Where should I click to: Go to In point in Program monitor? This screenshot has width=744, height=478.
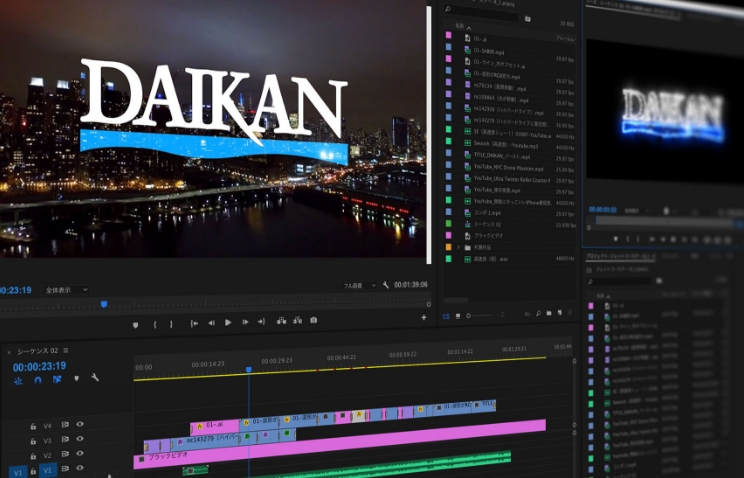194,323
